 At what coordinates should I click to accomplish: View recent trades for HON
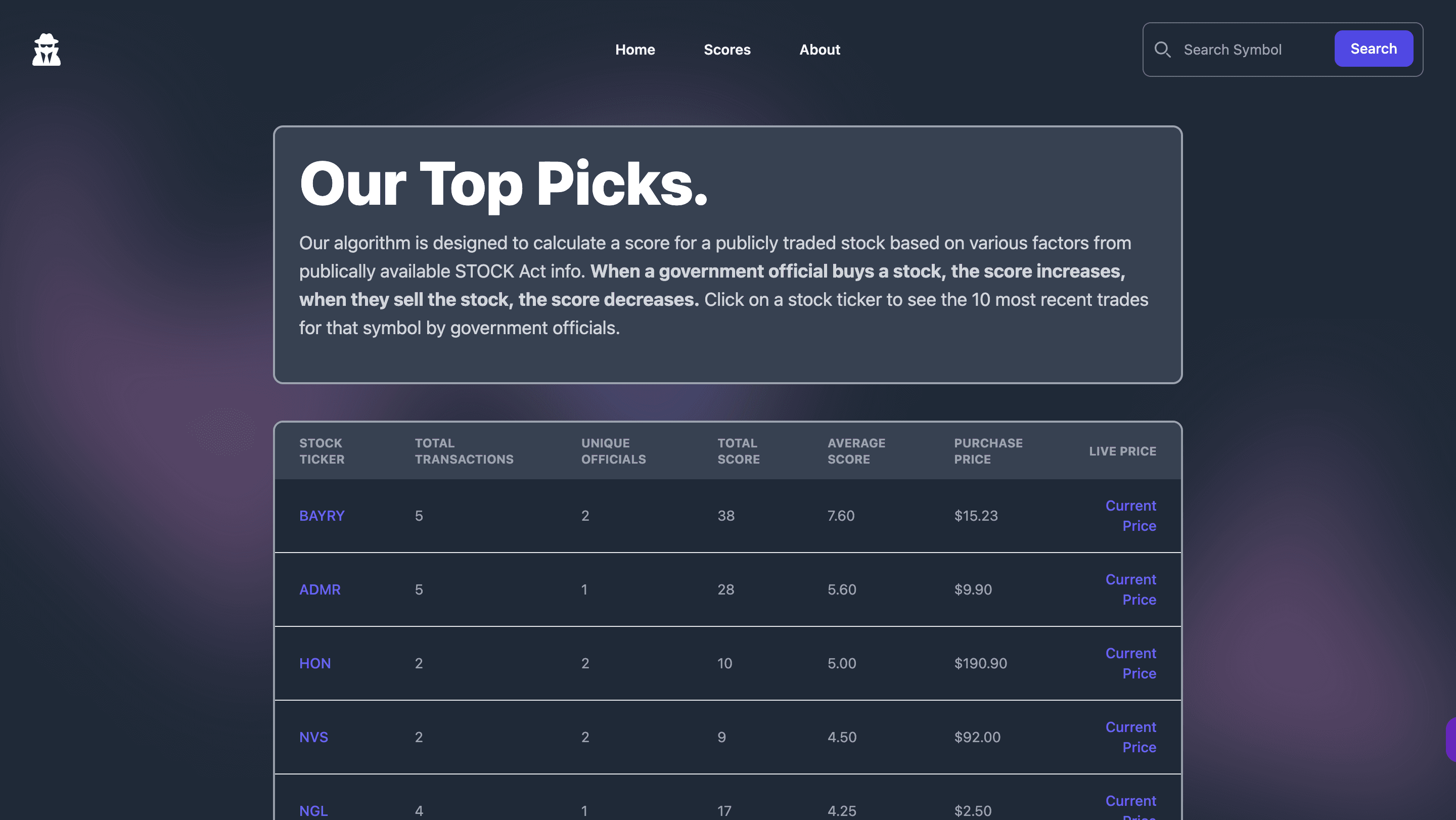click(315, 663)
